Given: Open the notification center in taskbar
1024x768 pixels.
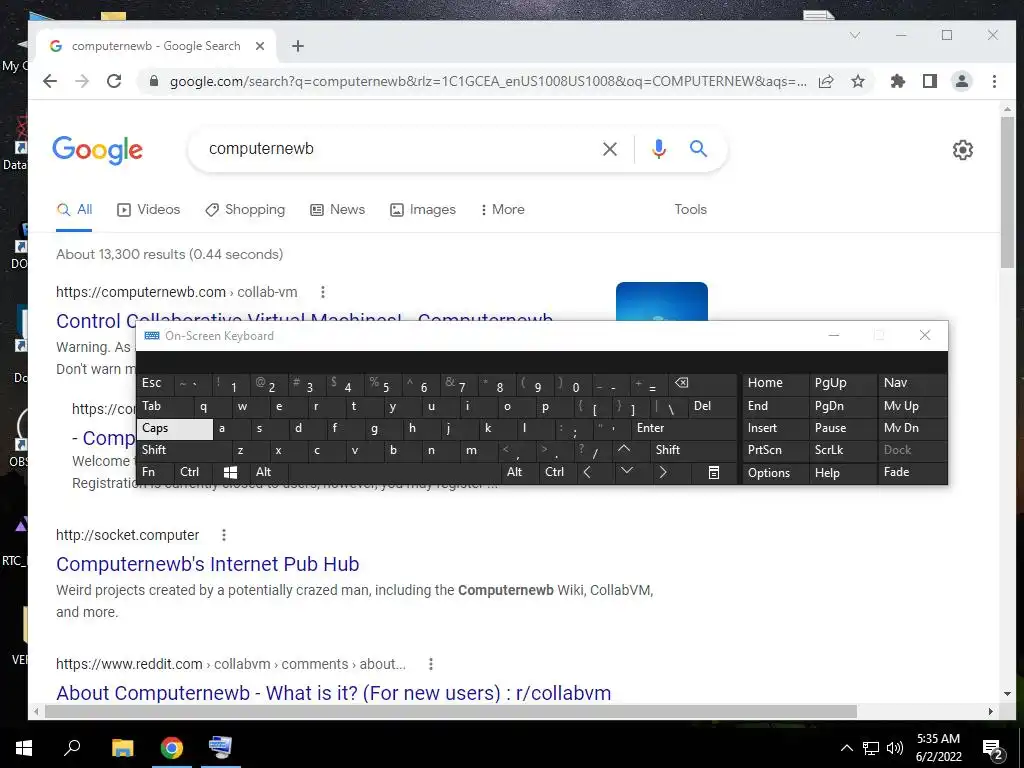Looking at the screenshot, I should click(992, 748).
